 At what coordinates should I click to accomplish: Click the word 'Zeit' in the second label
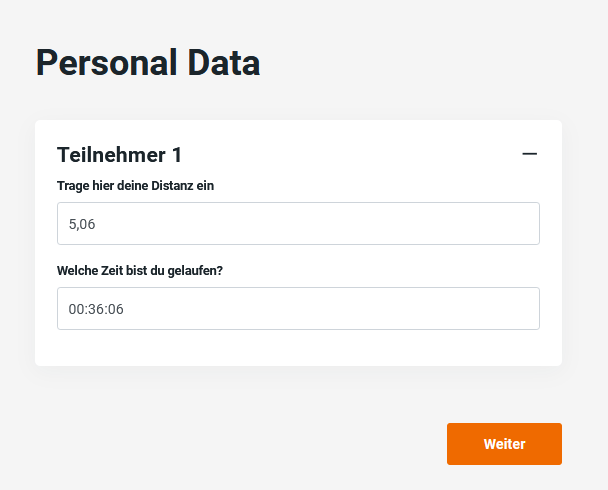click(119, 270)
